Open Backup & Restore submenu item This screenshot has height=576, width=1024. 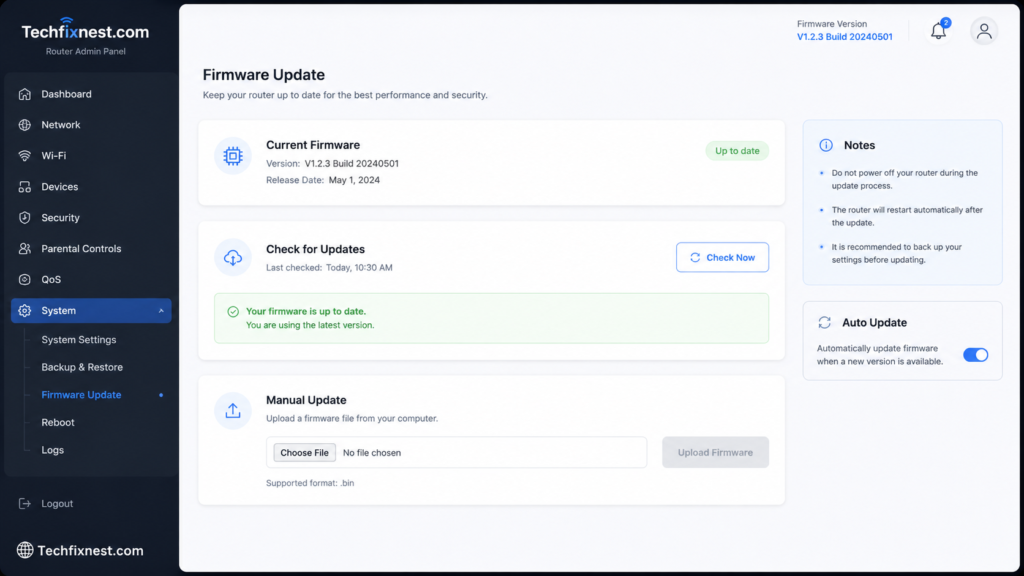(x=82, y=367)
